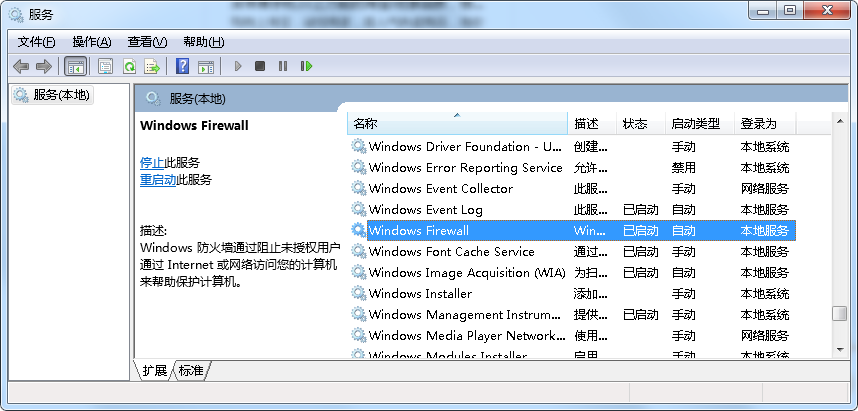Screen dimensions: 858x411
Task: Click the Back arrow toolbar icon
Action: (x=21, y=67)
